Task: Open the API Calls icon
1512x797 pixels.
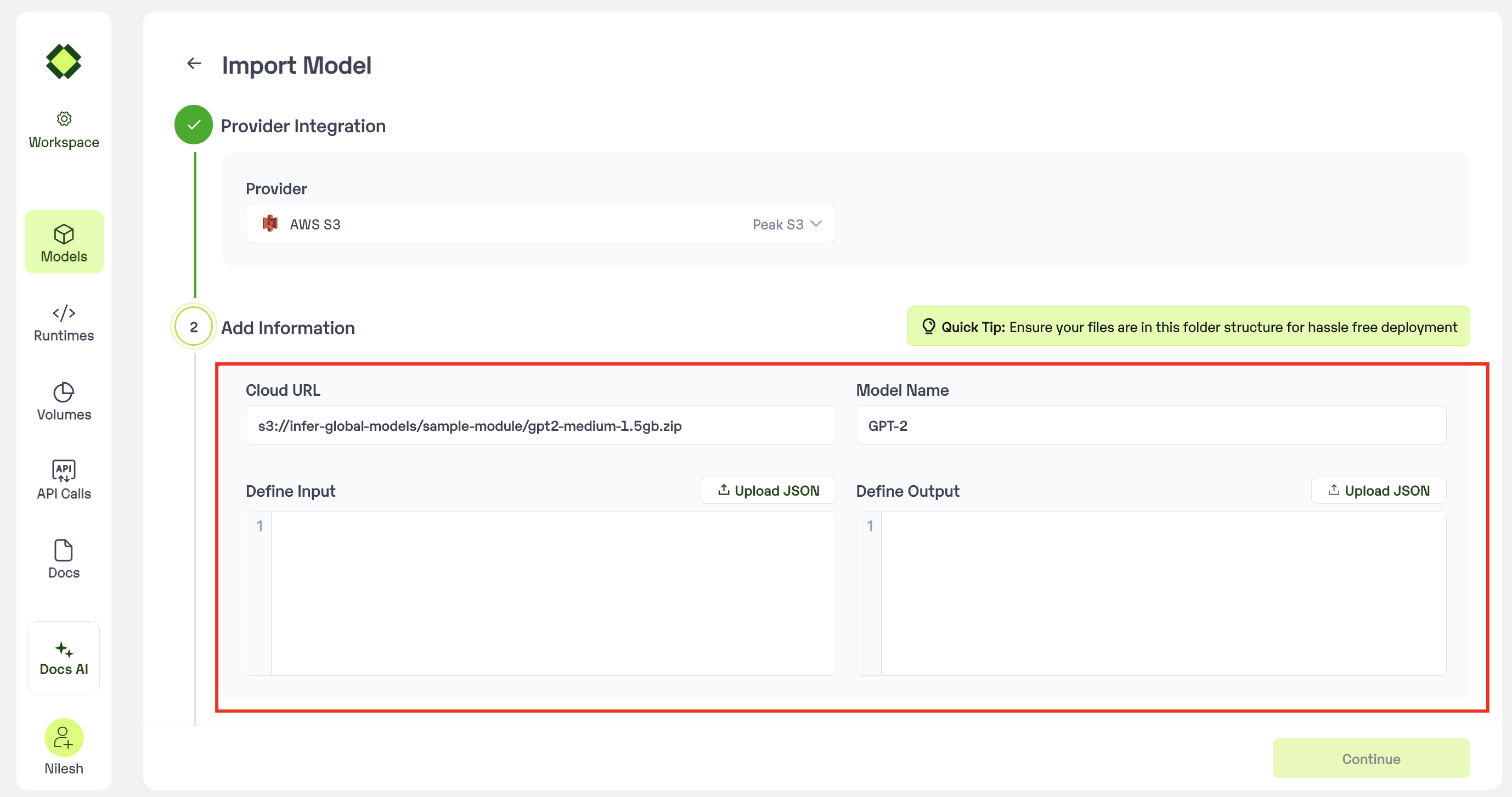Action: point(64,470)
